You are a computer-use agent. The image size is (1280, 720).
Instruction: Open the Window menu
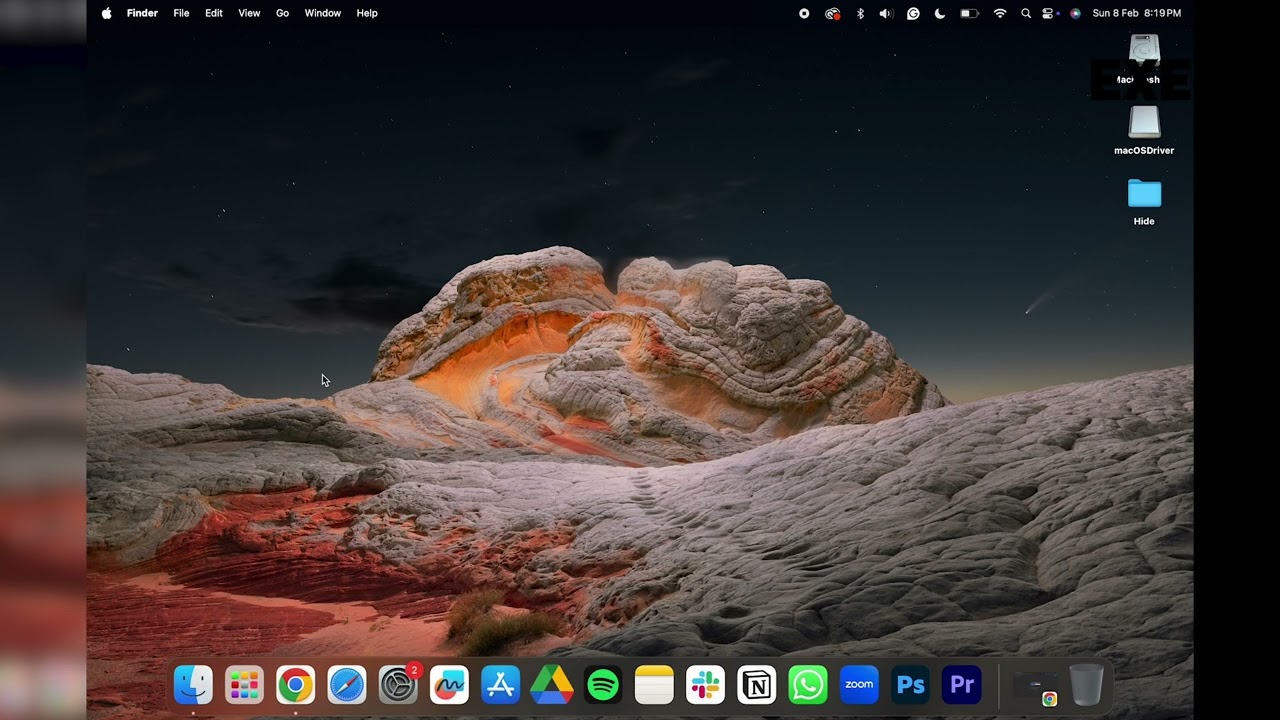coord(322,13)
